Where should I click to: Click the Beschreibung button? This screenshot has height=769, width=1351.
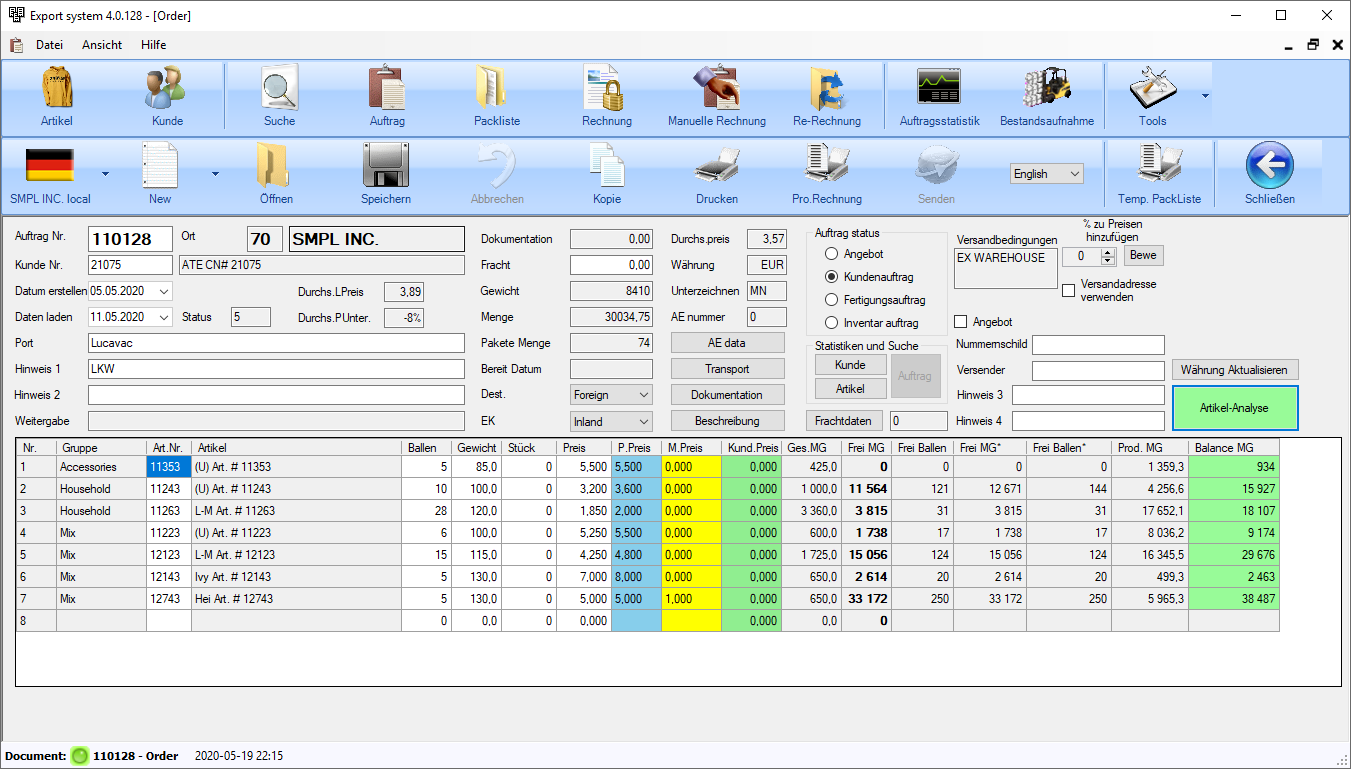click(x=726, y=420)
